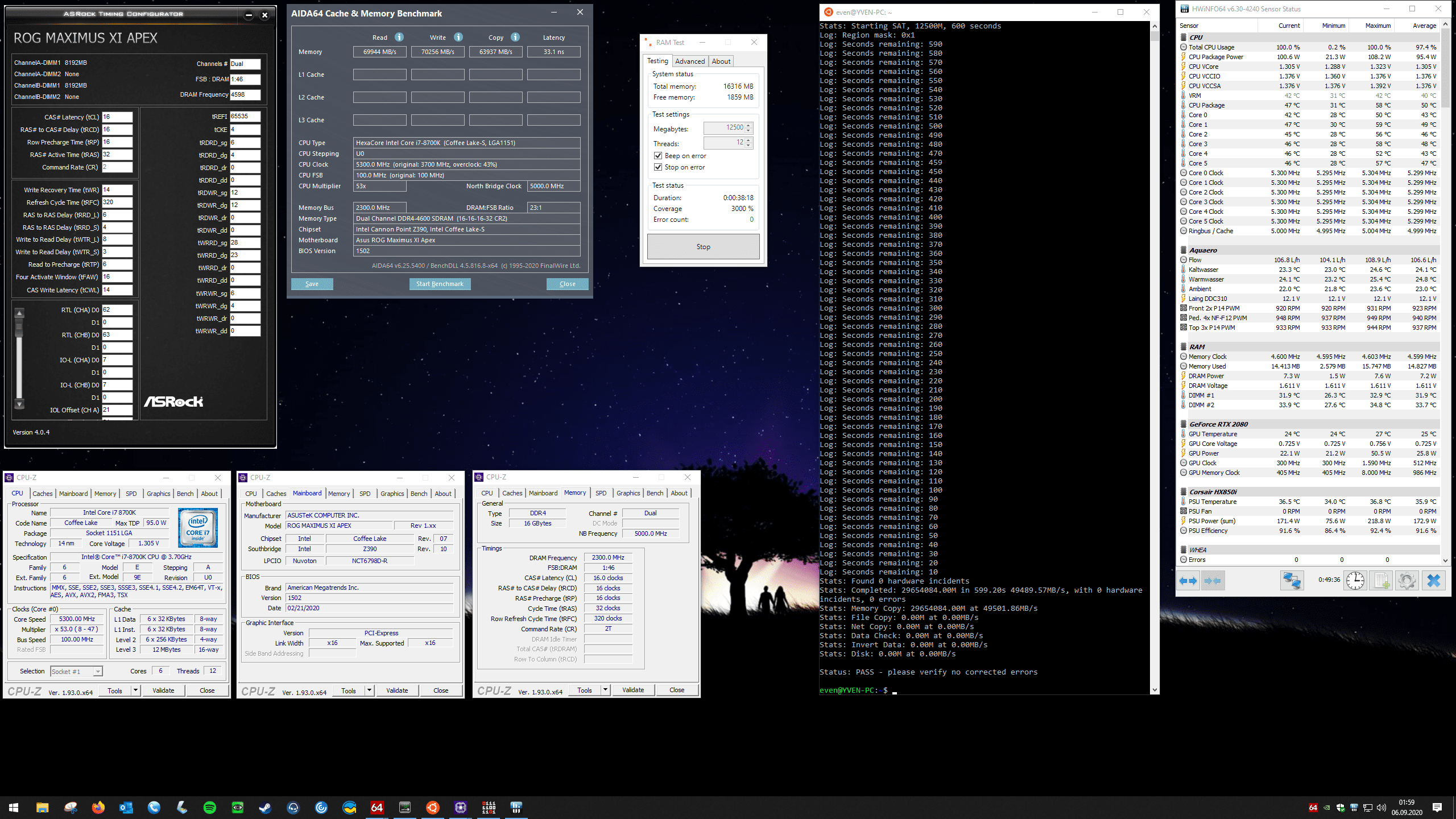Image resolution: width=1456 pixels, height=819 pixels.
Task: Click info icon next to Read in AIDA64
Action: click(399, 37)
